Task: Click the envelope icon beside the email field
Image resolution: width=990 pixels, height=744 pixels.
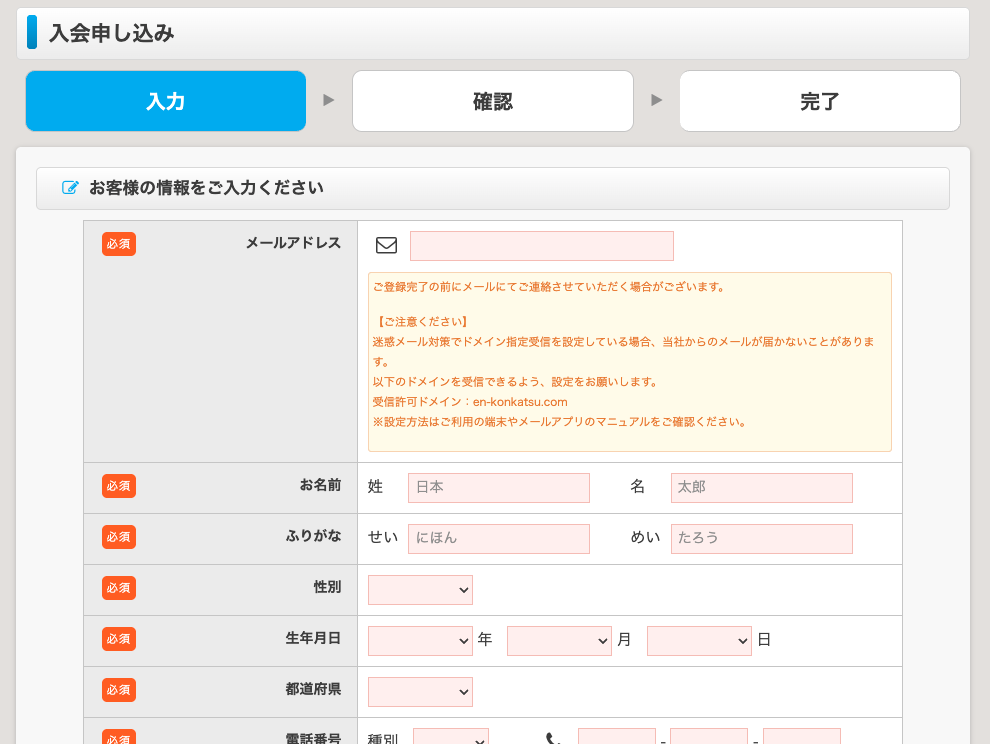Action: (x=386, y=245)
